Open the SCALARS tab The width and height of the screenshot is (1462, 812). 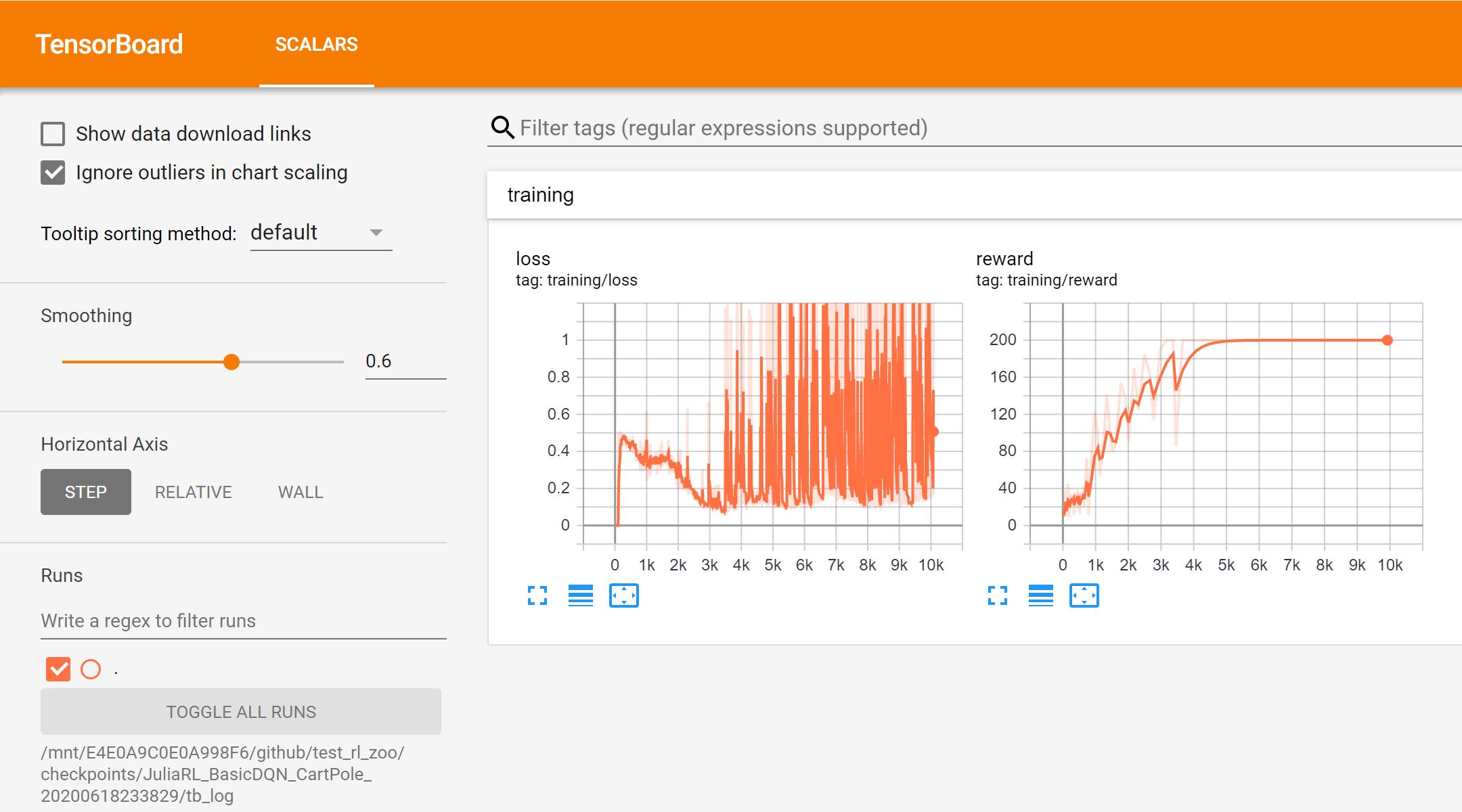coord(317,45)
